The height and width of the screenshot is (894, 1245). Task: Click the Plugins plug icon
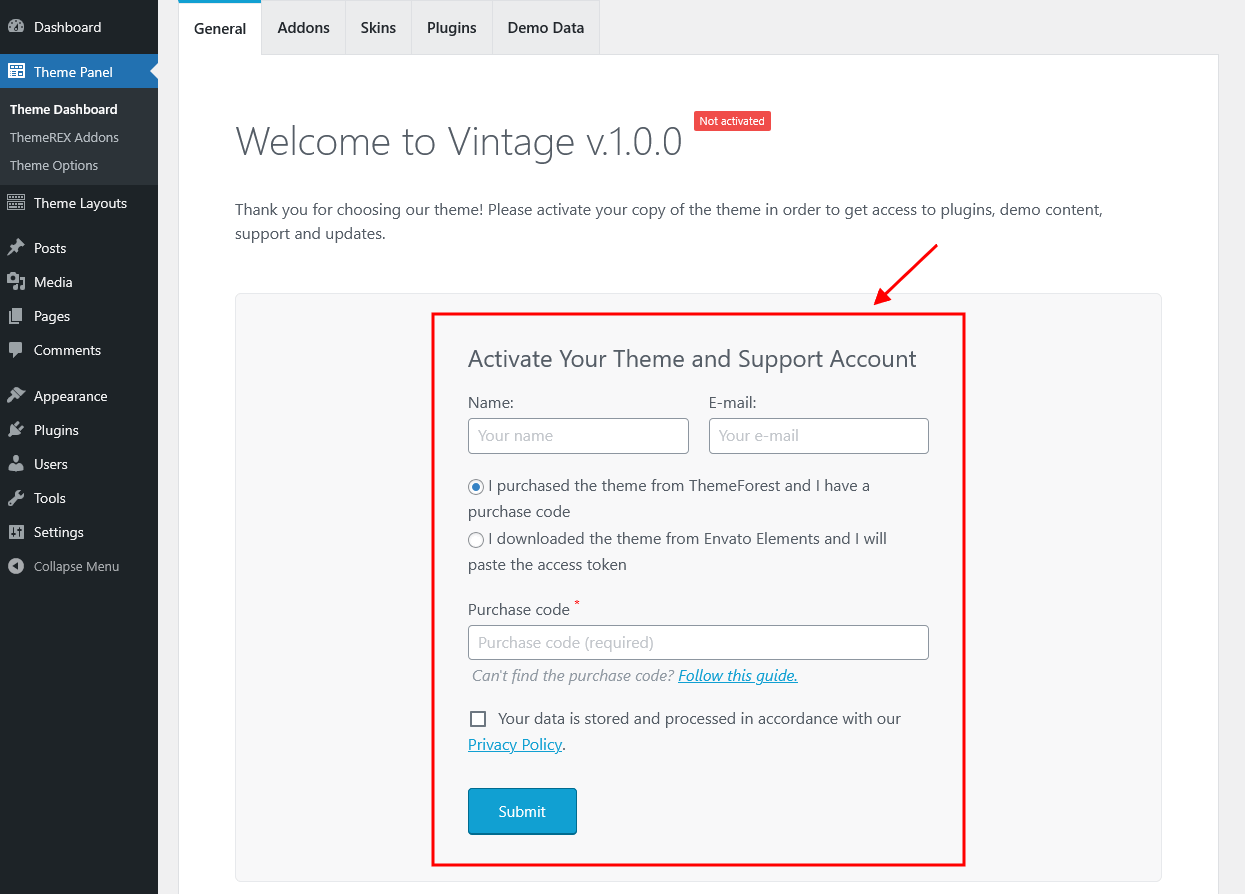coord(16,430)
